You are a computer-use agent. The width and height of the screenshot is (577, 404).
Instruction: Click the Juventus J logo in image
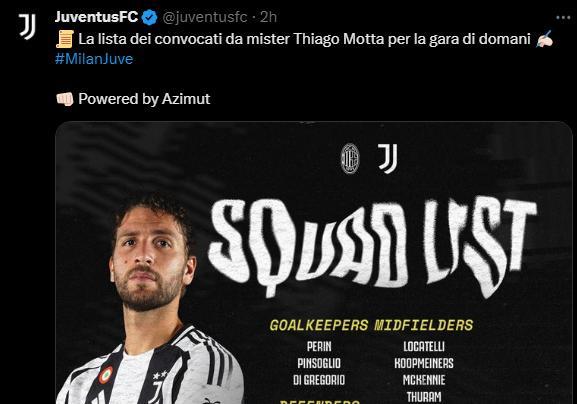(x=388, y=159)
